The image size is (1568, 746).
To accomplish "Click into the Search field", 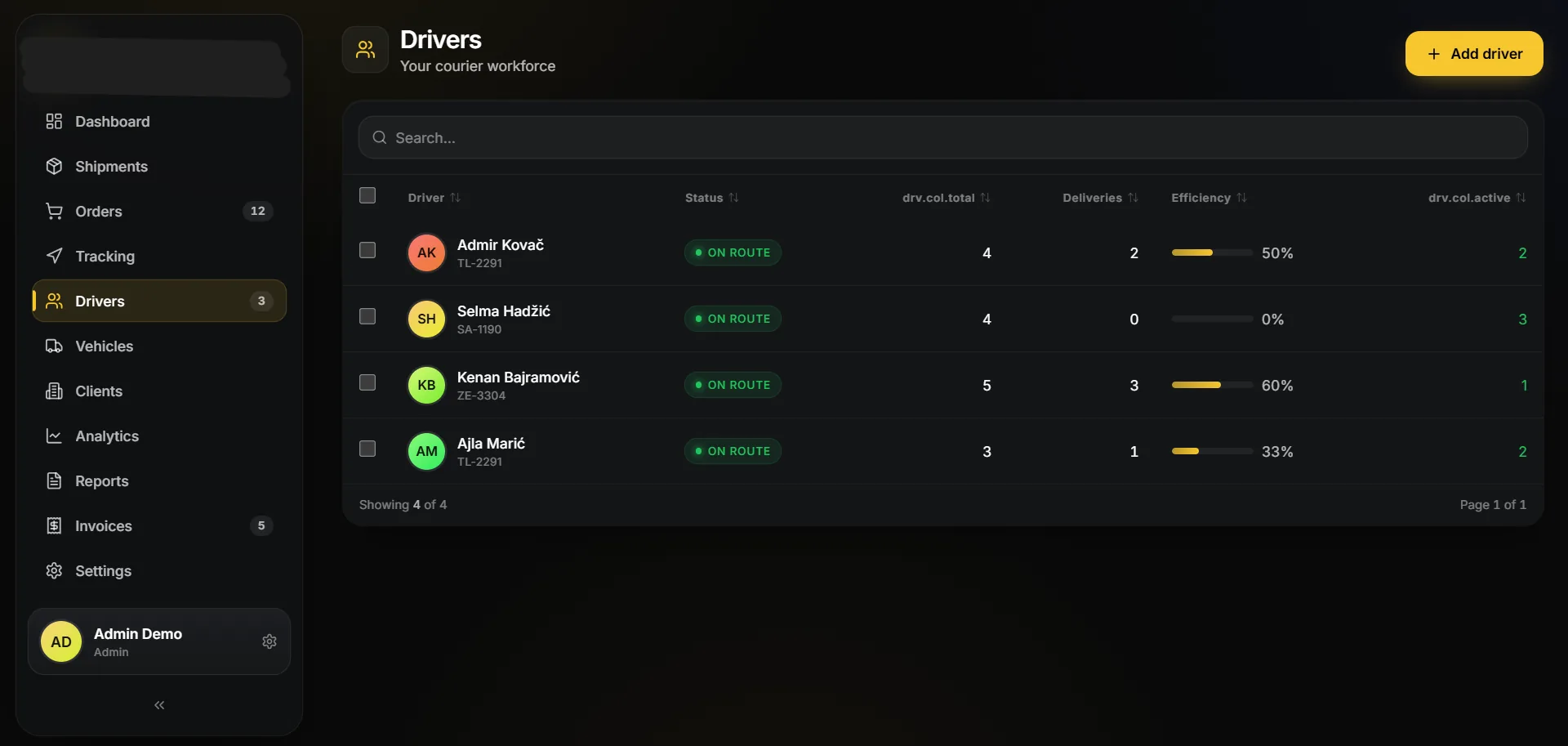I will (943, 138).
